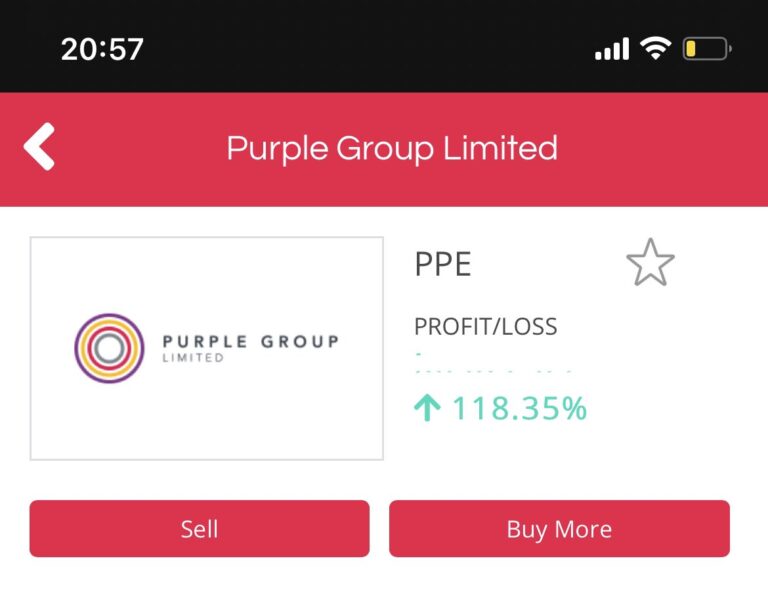Image resolution: width=768 pixels, height=590 pixels.
Task: Tap the Wi-Fi status icon
Action: (x=656, y=48)
